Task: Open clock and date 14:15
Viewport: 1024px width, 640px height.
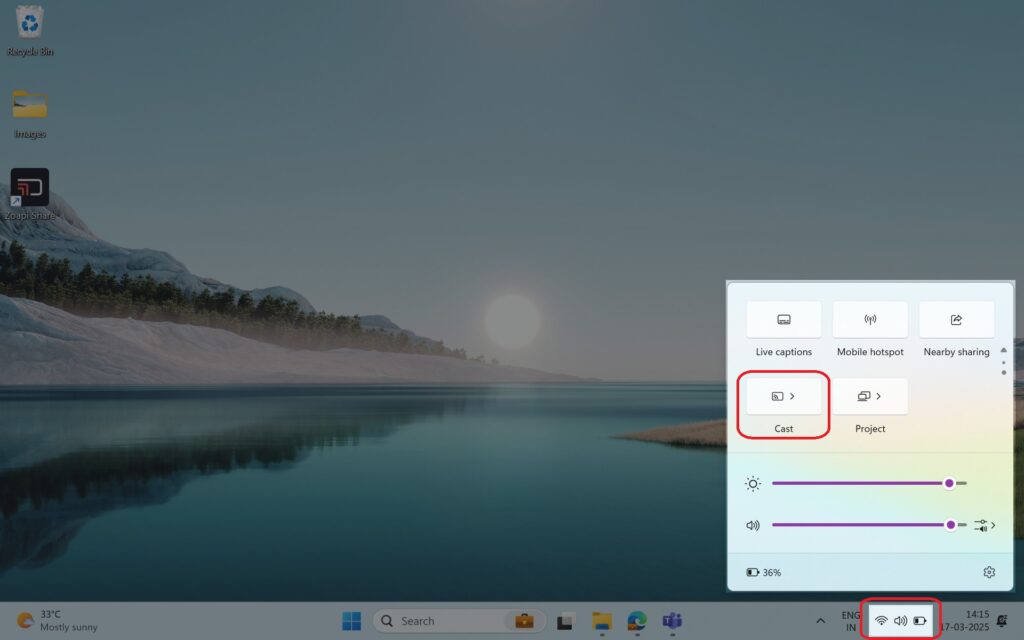Action: click(x=967, y=621)
